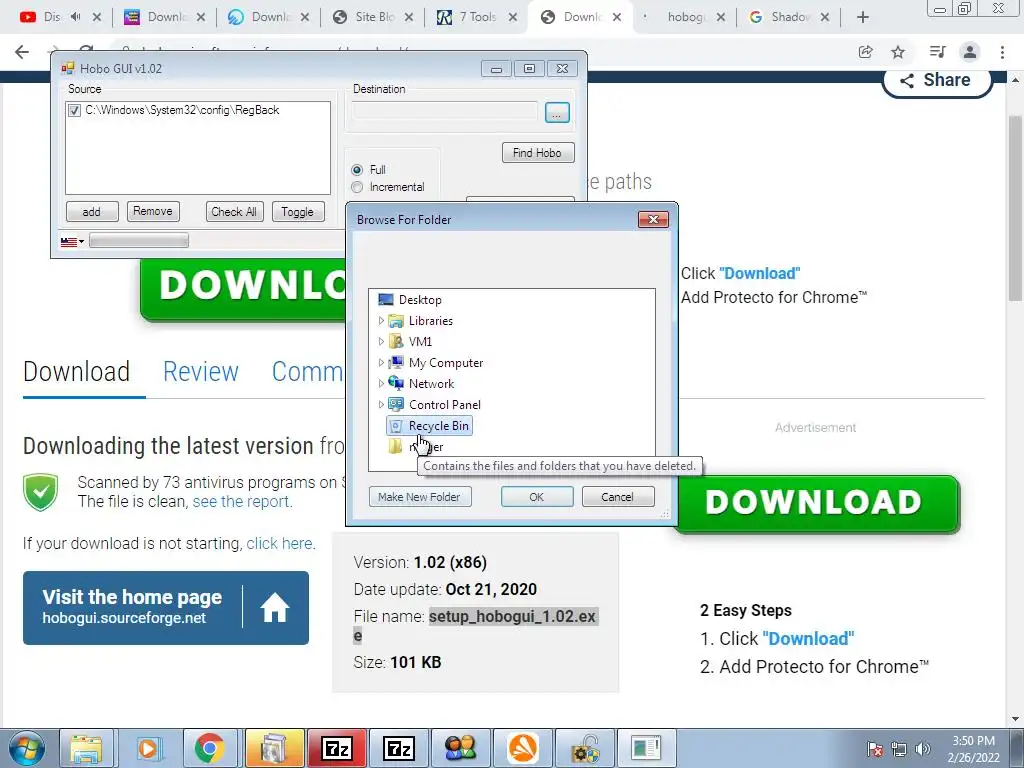Viewport: 1024px width, 768px height.
Task: Open the Review tab on the page
Action: point(200,372)
